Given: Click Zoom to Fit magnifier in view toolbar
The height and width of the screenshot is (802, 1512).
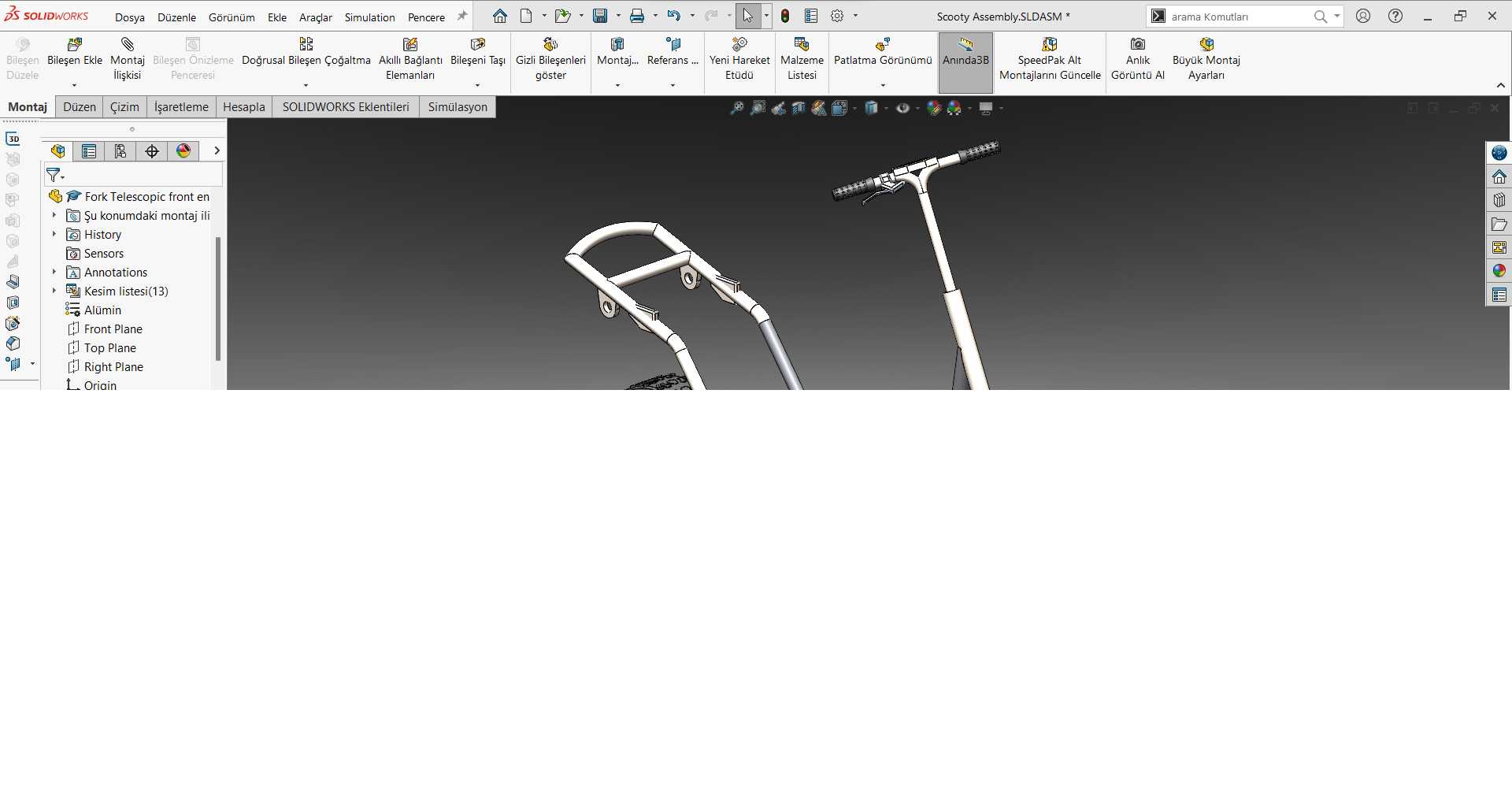Looking at the screenshot, I should click(737, 108).
